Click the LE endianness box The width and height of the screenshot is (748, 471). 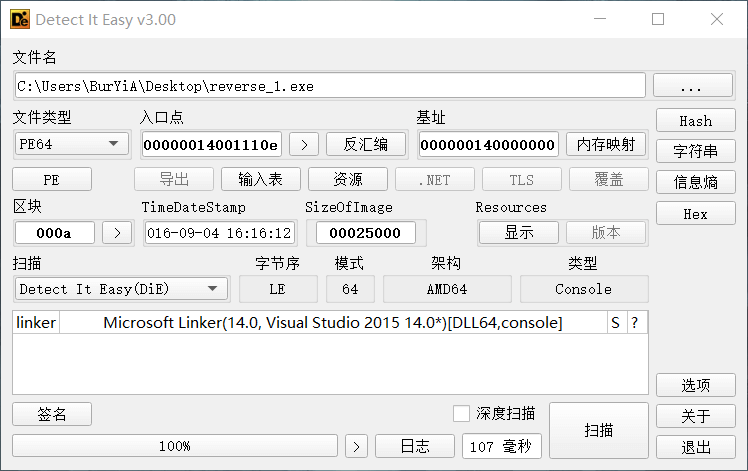click(278, 289)
